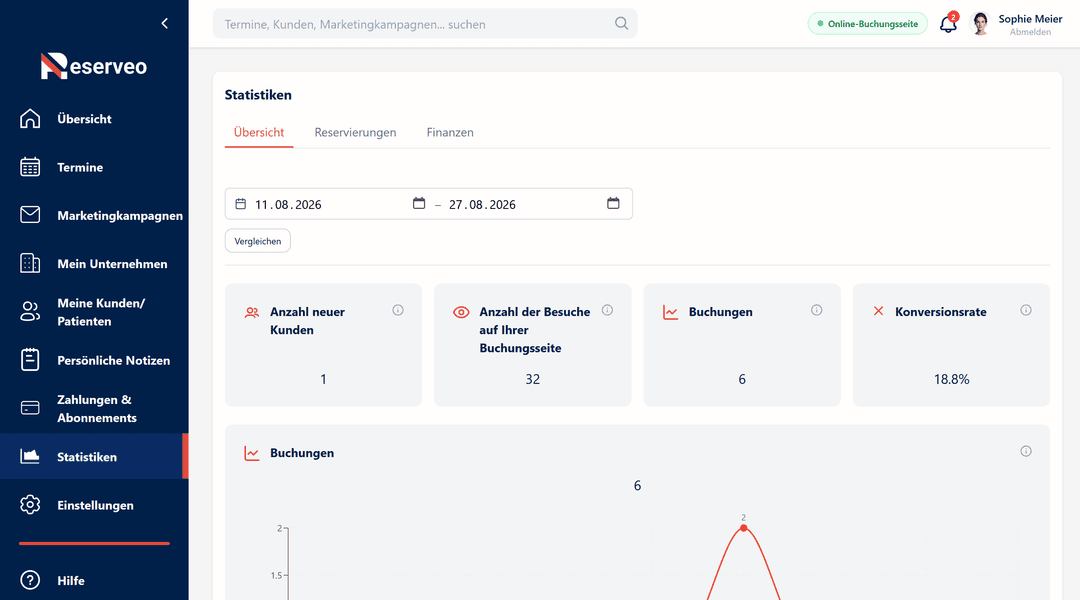Open the notifications bell icon
1080x600 pixels.
click(948, 24)
